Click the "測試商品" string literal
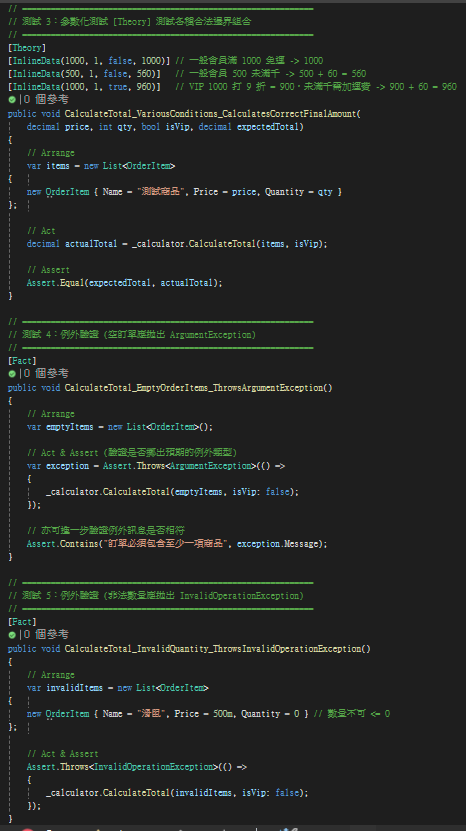The height and width of the screenshot is (831, 466). 161,192
